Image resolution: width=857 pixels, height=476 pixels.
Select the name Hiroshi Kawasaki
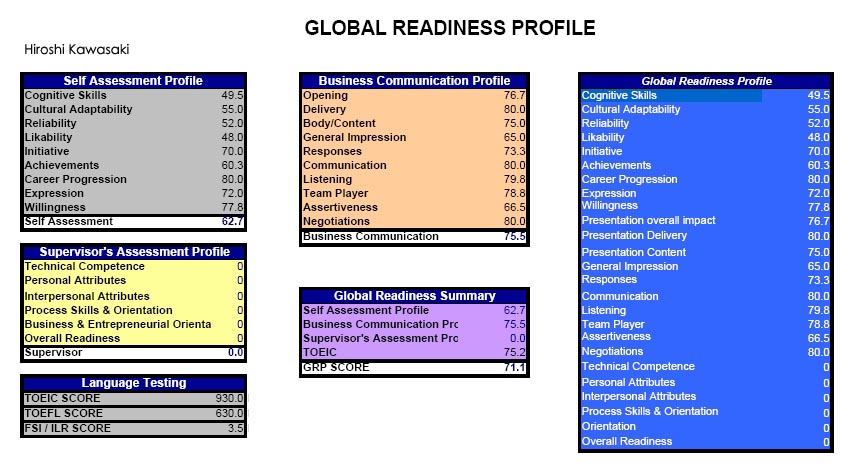pyautogui.click(x=77, y=50)
